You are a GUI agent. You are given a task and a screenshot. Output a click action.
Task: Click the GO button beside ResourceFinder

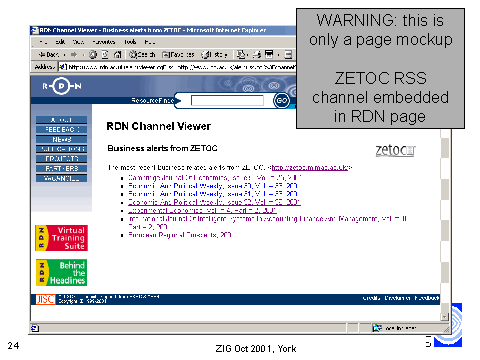pos(282,100)
